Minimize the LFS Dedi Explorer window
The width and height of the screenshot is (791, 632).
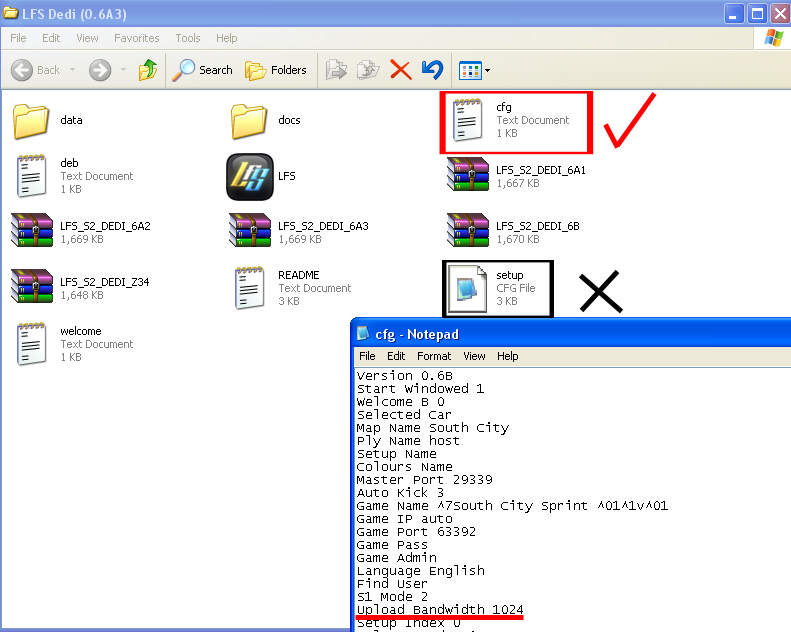tap(734, 14)
